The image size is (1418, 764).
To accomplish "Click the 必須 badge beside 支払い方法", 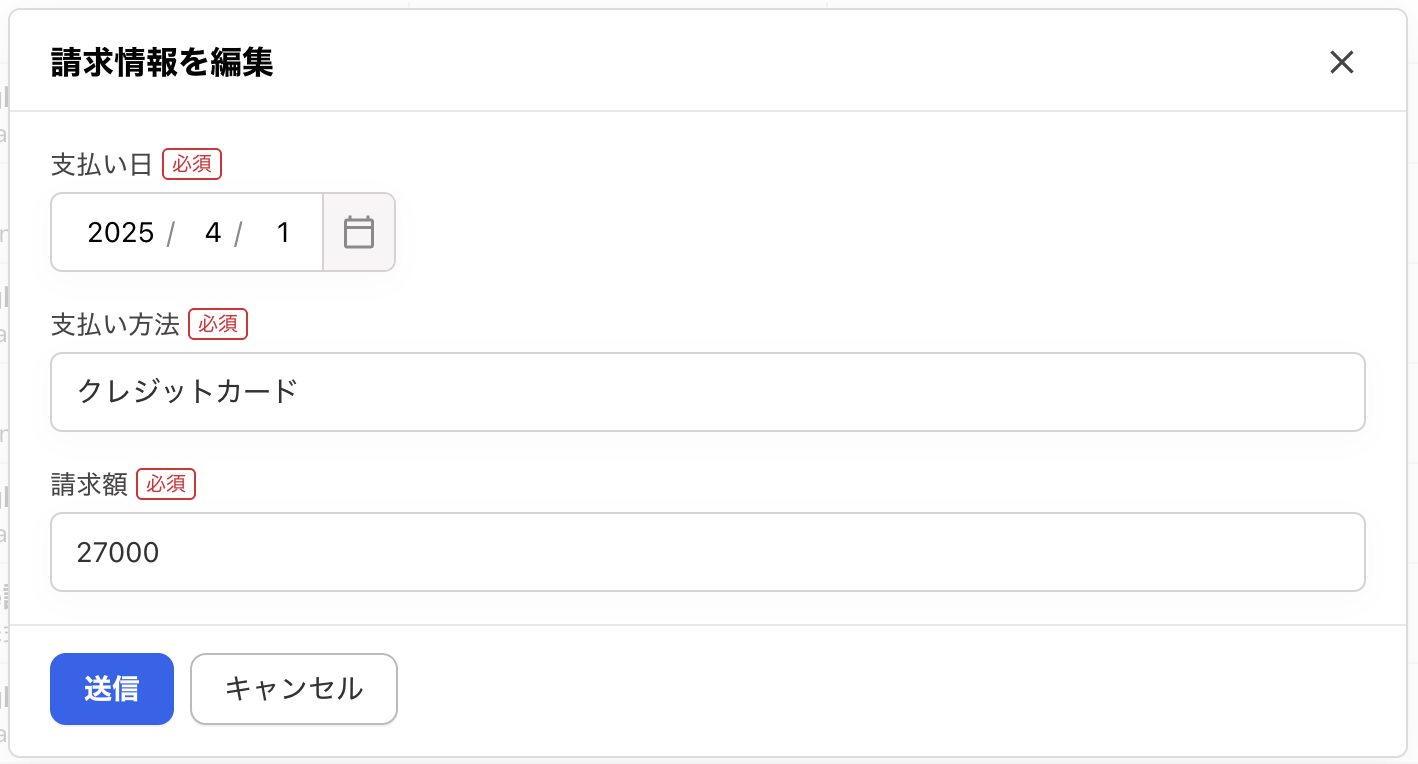I will point(218,324).
